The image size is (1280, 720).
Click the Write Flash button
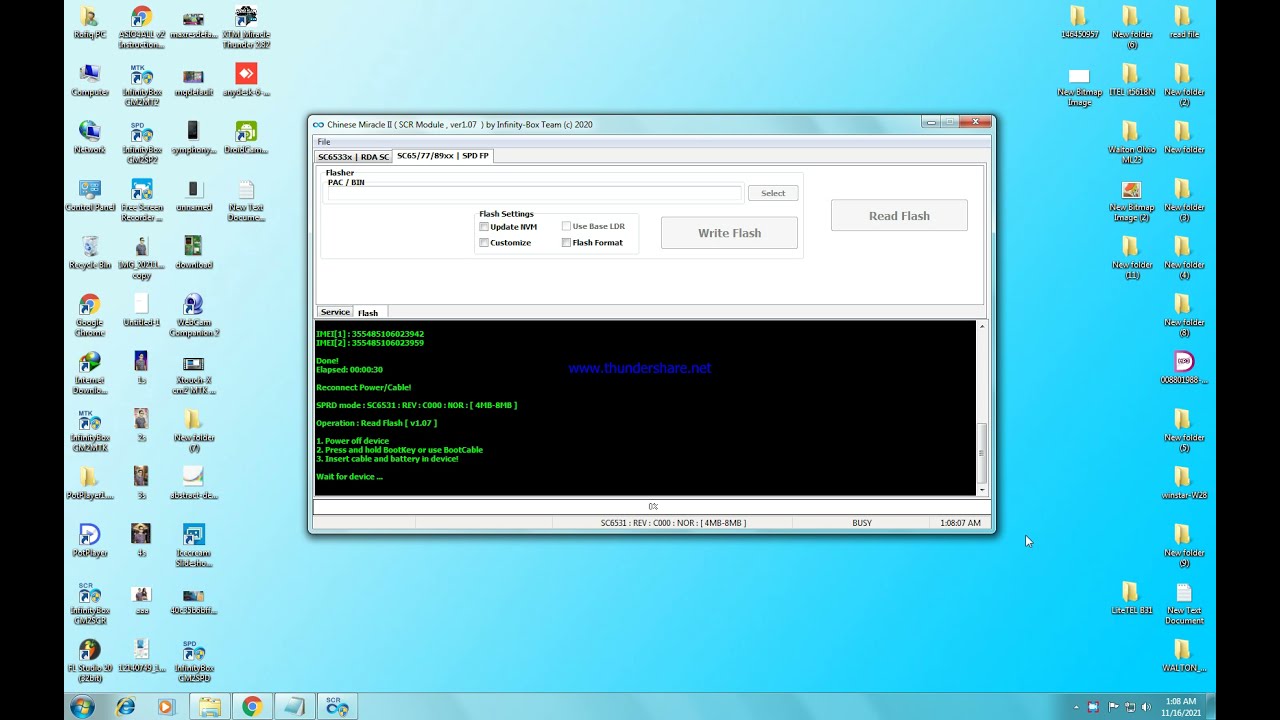coord(729,233)
